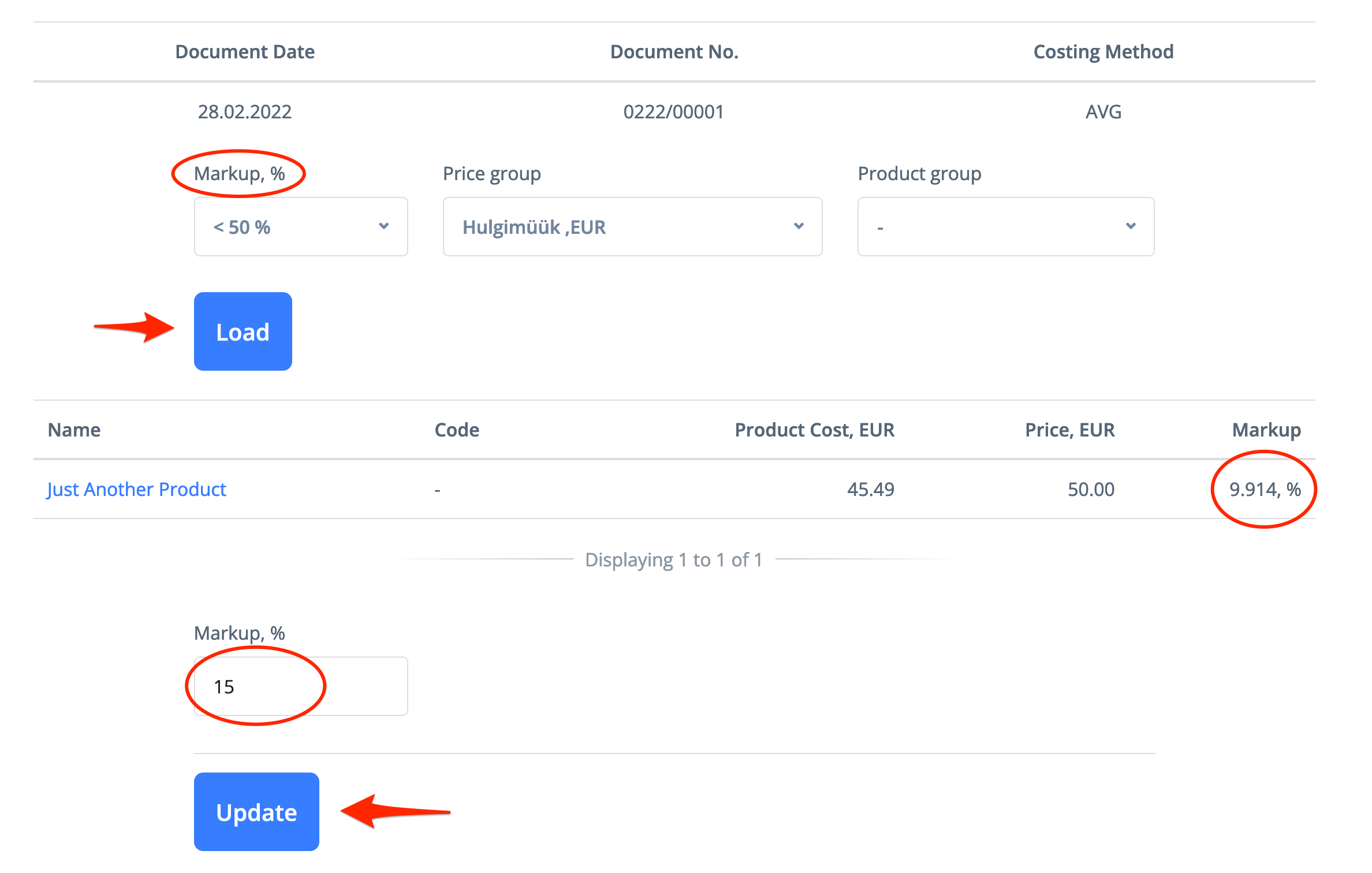This screenshot has height=873, width=1372.
Task: Click the document number 0222/00001
Action: click(673, 112)
